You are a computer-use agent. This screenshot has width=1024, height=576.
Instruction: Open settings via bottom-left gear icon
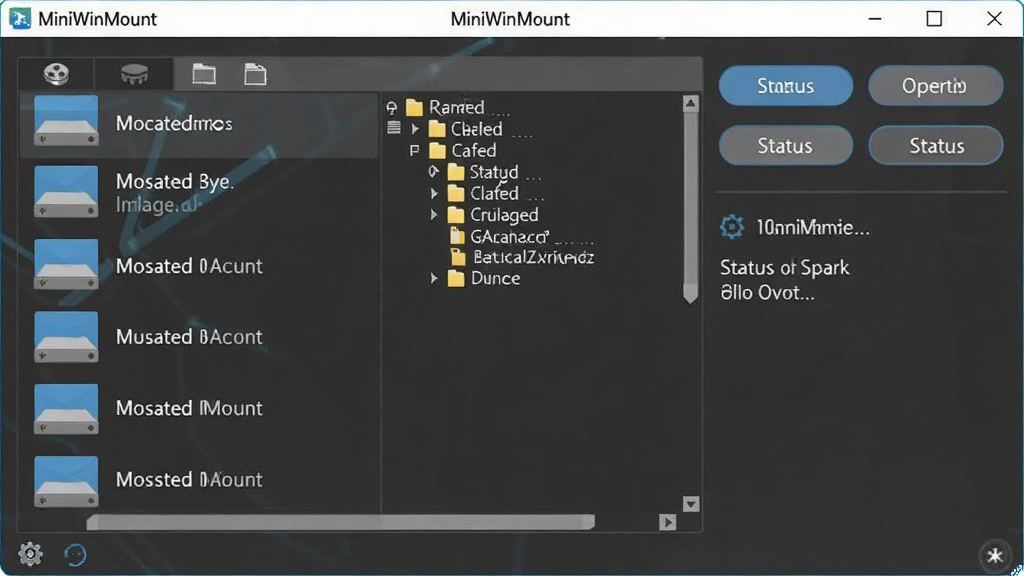[30, 554]
